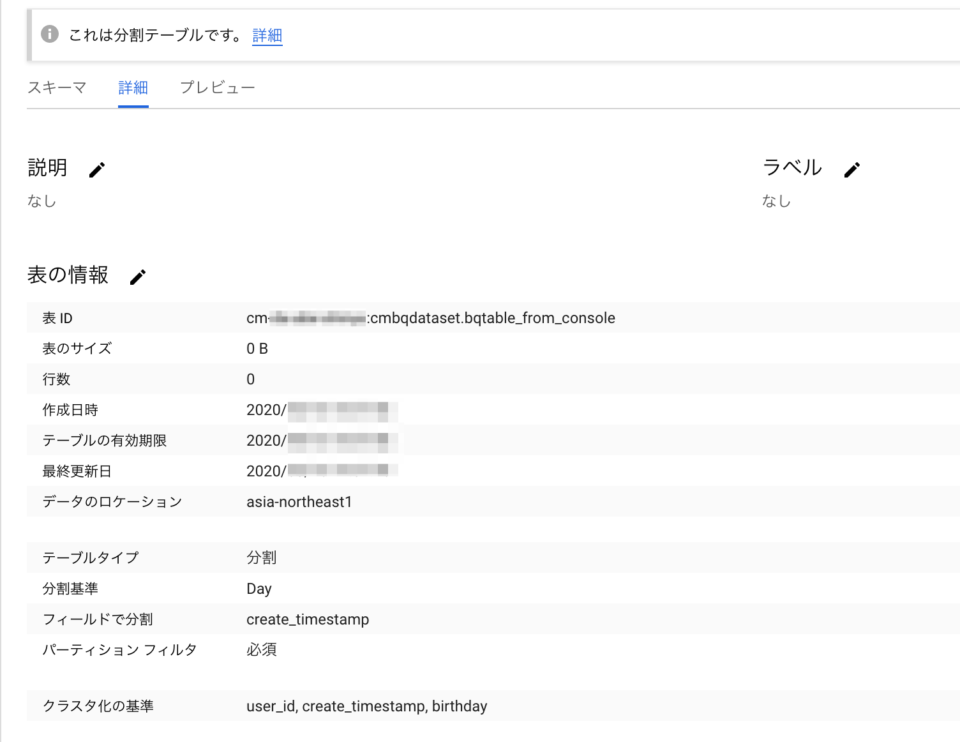Viewport: 960px width, 742px height.
Task: Click the クラスタ化の基準 field list
Action: tap(365, 706)
